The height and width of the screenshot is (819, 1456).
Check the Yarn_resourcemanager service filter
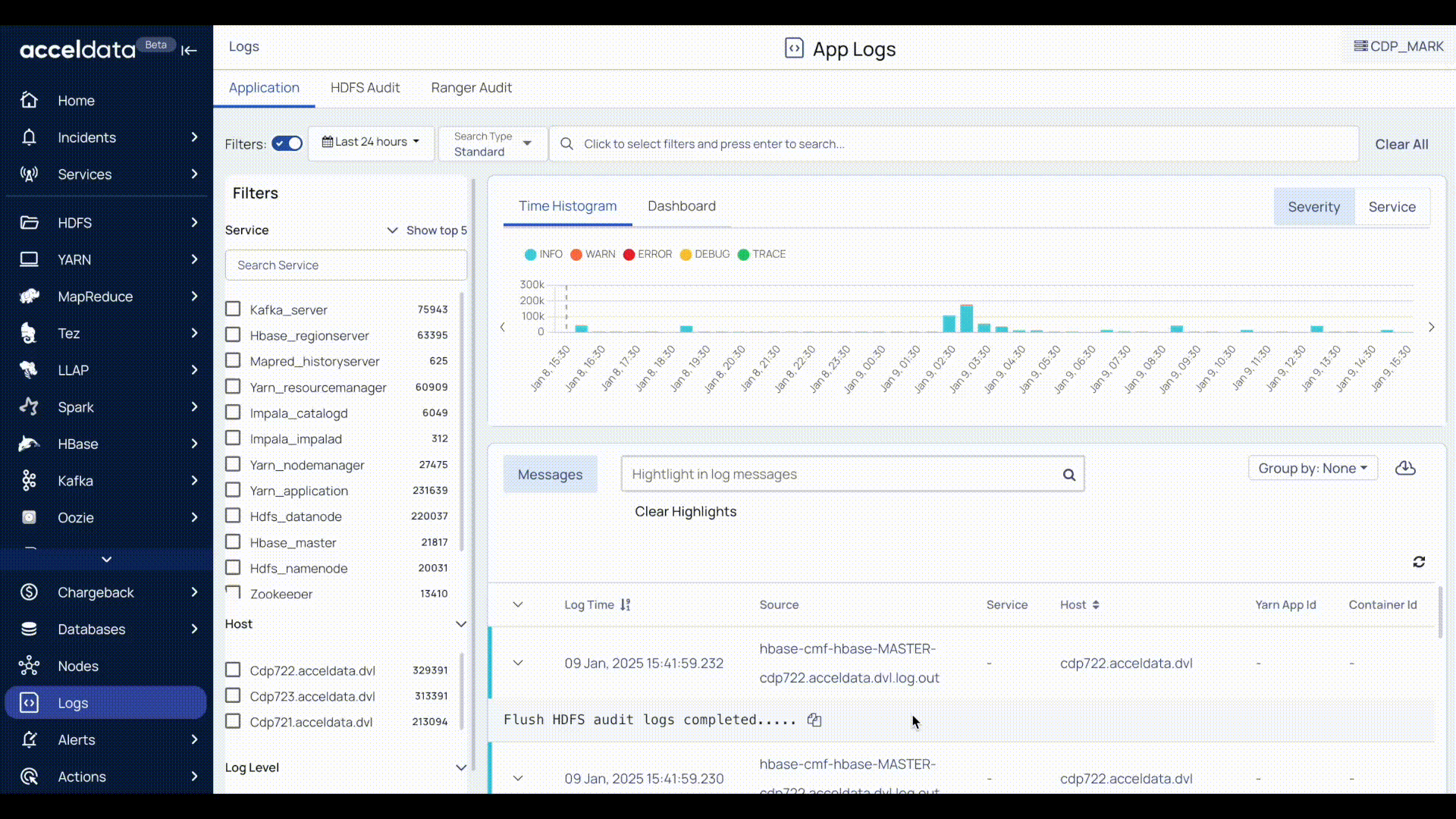233,387
